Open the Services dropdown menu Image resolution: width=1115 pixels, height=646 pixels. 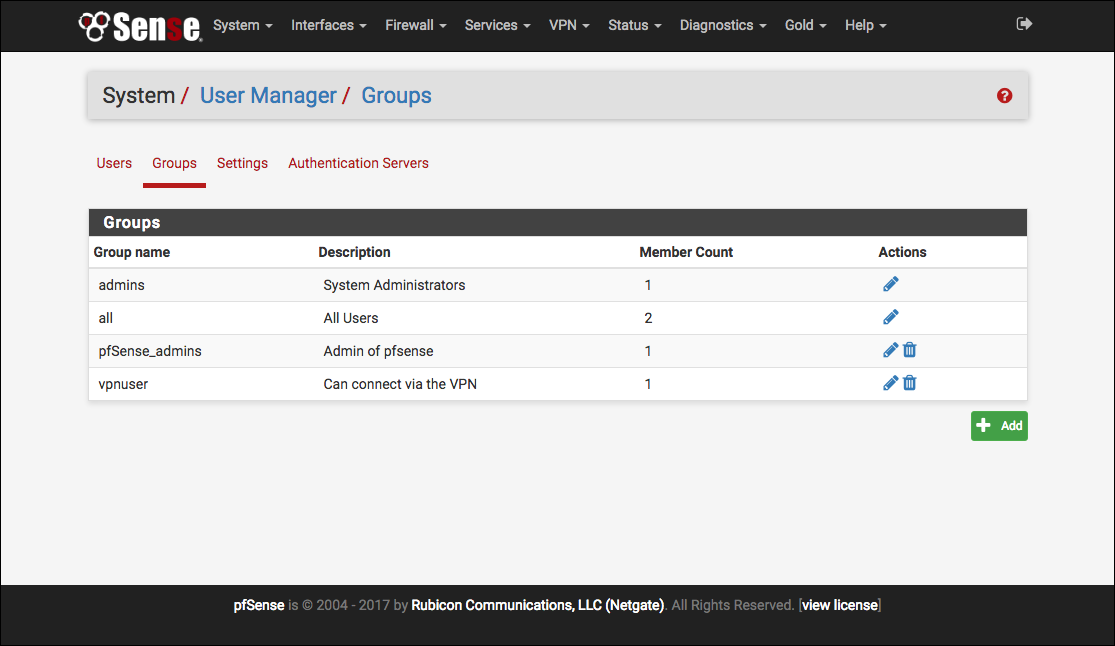(x=497, y=25)
